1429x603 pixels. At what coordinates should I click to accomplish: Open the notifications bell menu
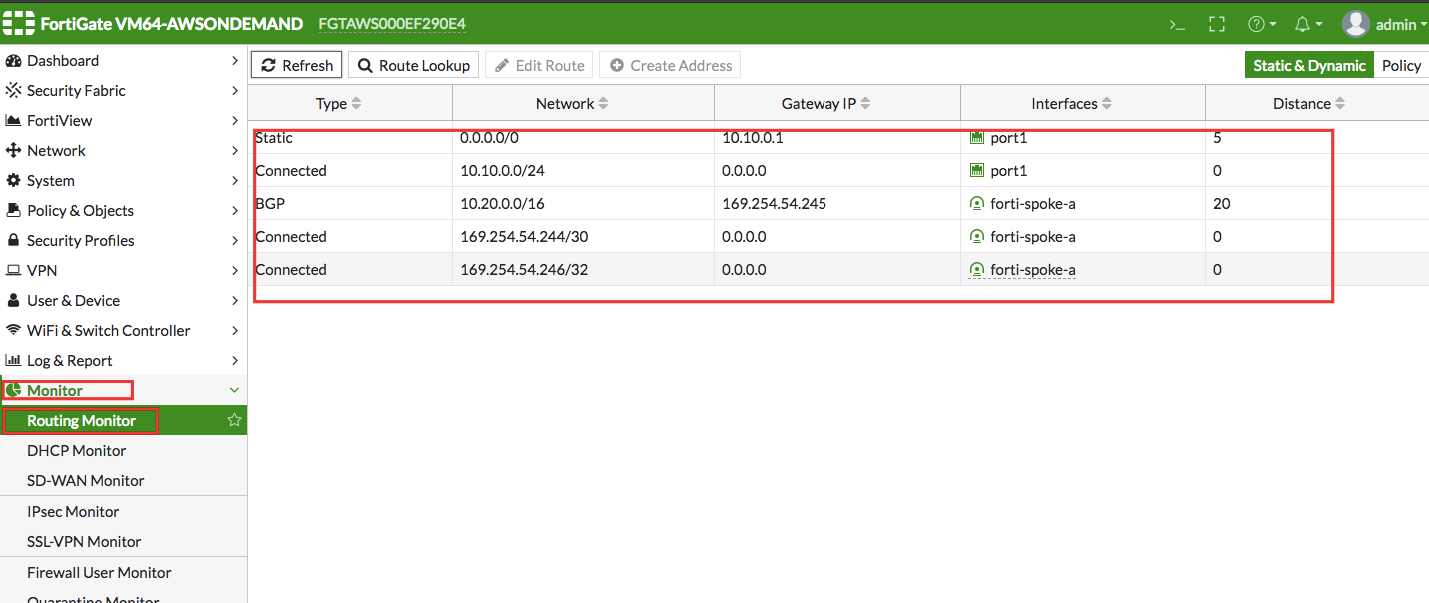tap(1308, 24)
